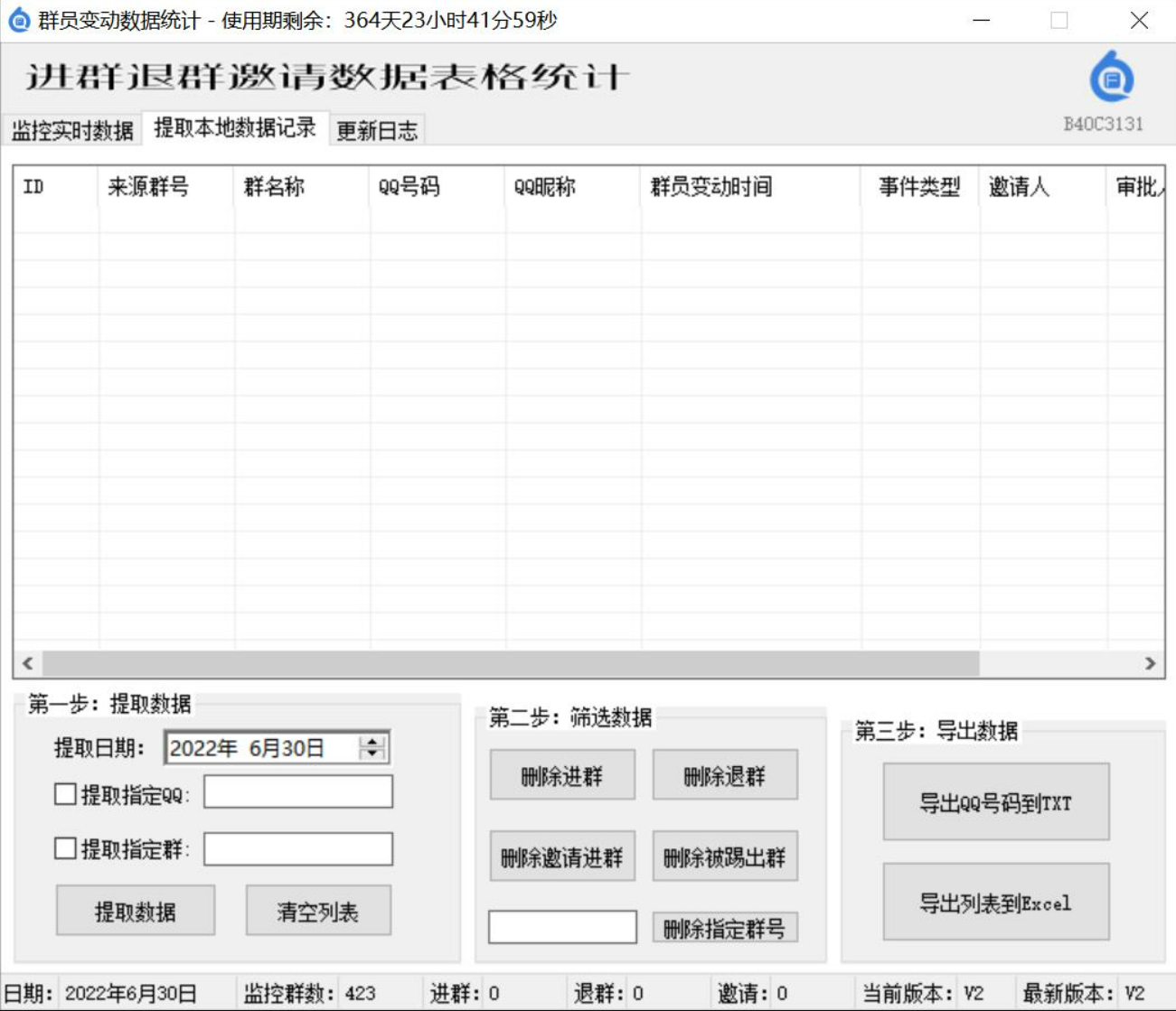
Task: Click the scroll left arrow of table
Action: pos(28,663)
